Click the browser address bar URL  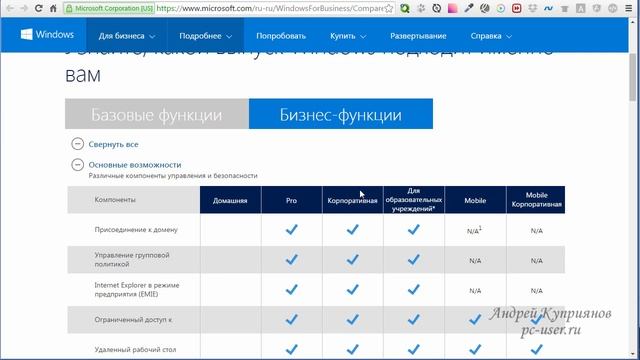[269, 8]
